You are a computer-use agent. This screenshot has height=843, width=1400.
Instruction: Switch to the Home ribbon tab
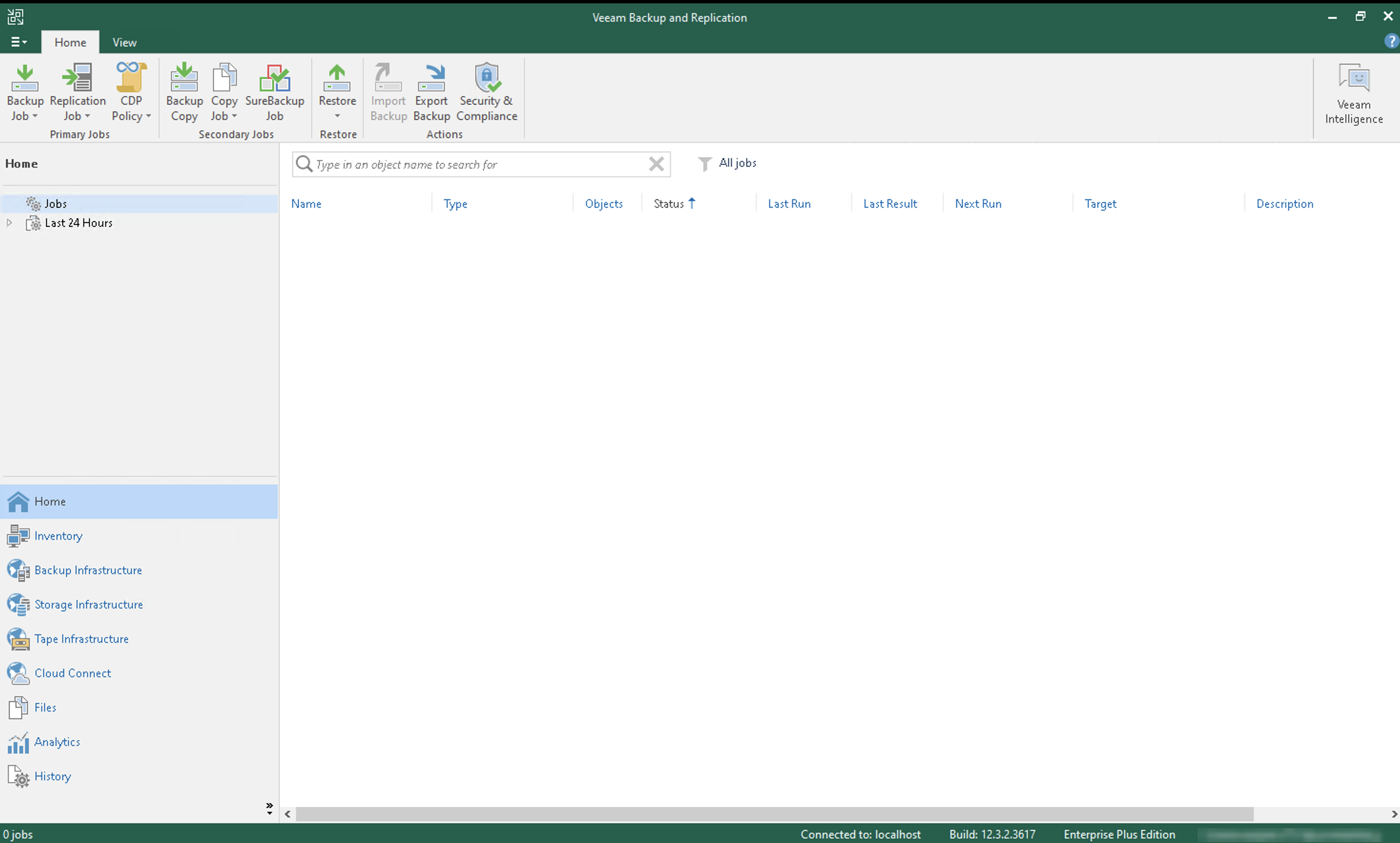coord(71,42)
